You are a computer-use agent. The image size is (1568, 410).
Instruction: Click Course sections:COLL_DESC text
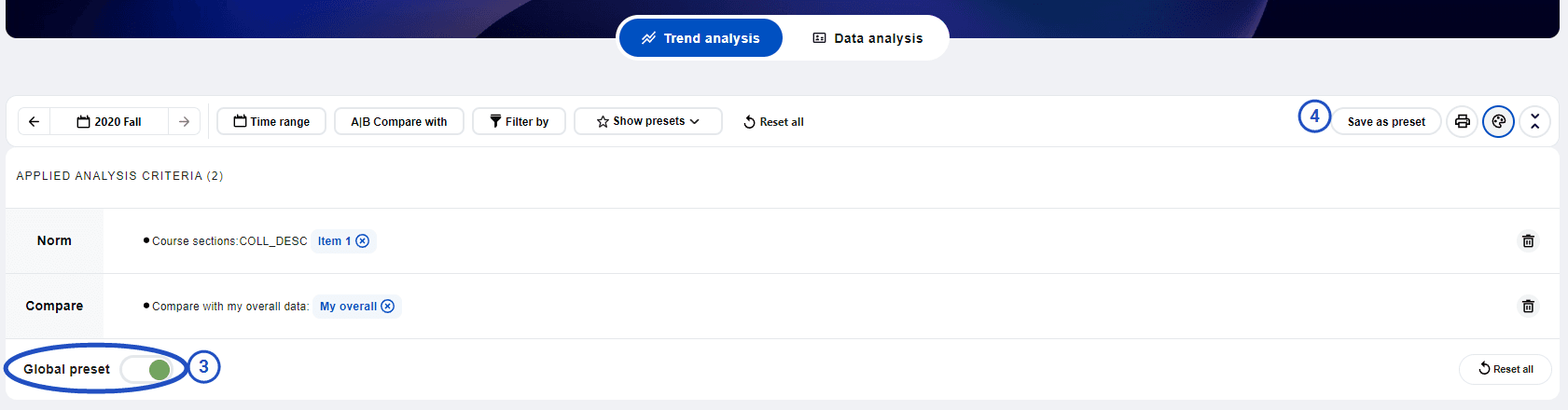[229, 241]
